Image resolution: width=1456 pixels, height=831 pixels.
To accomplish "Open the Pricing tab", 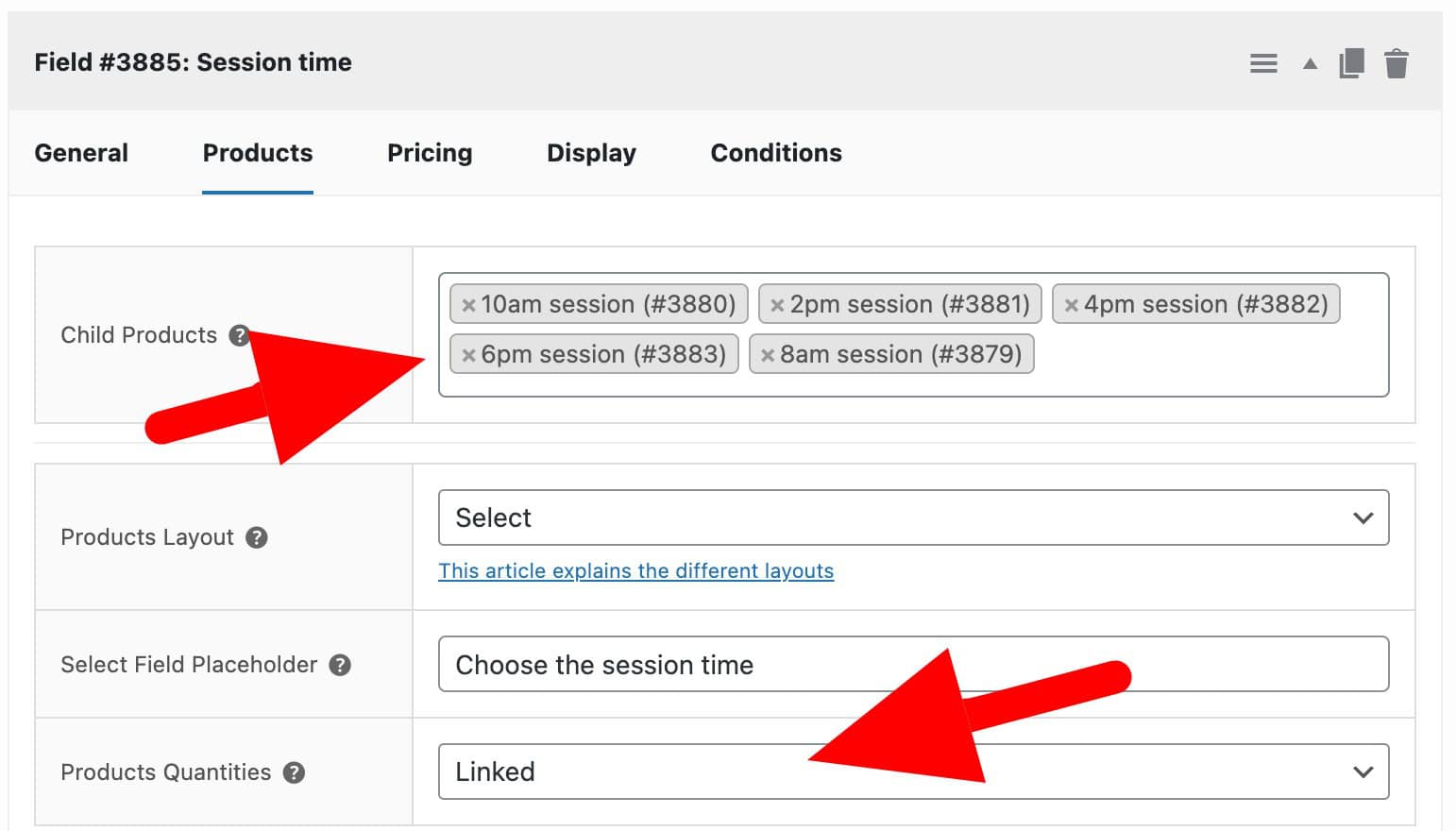I will tap(430, 153).
